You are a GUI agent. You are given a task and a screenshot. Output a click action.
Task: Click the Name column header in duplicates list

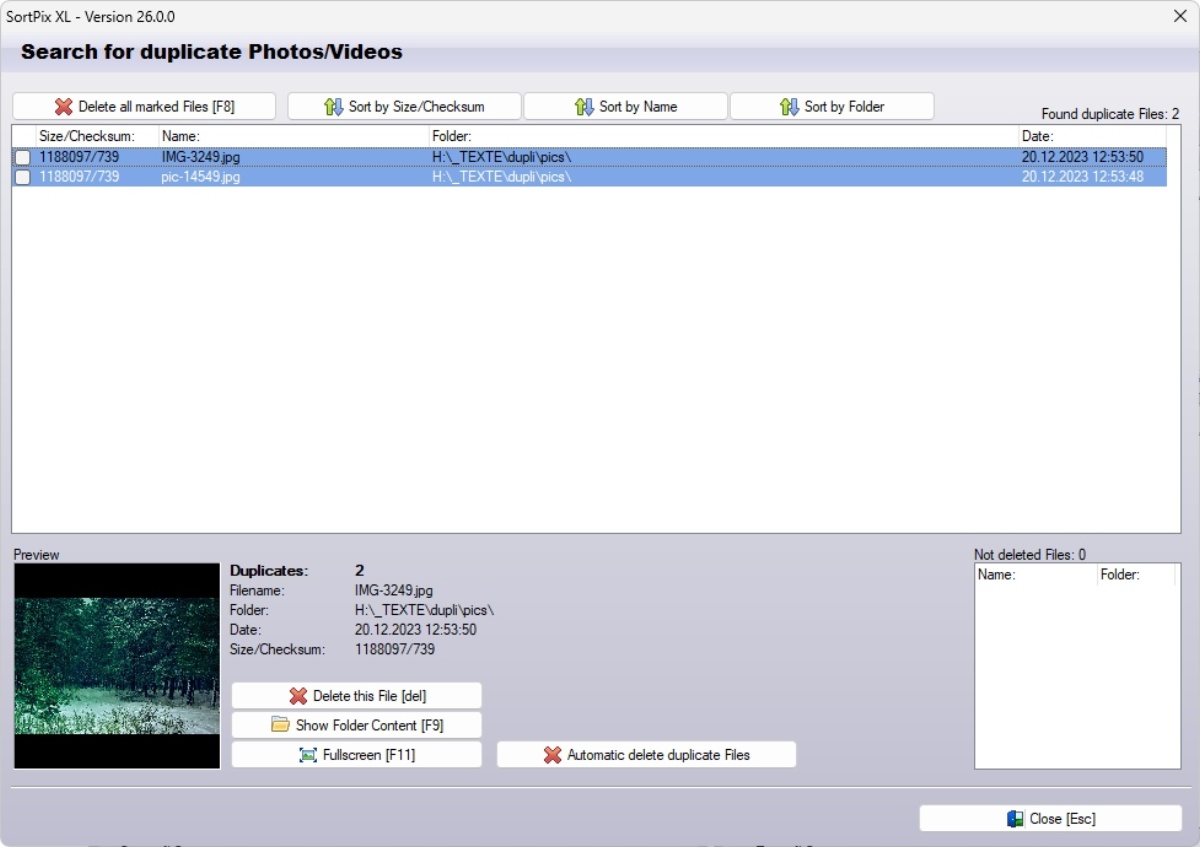[x=294, y=135]
